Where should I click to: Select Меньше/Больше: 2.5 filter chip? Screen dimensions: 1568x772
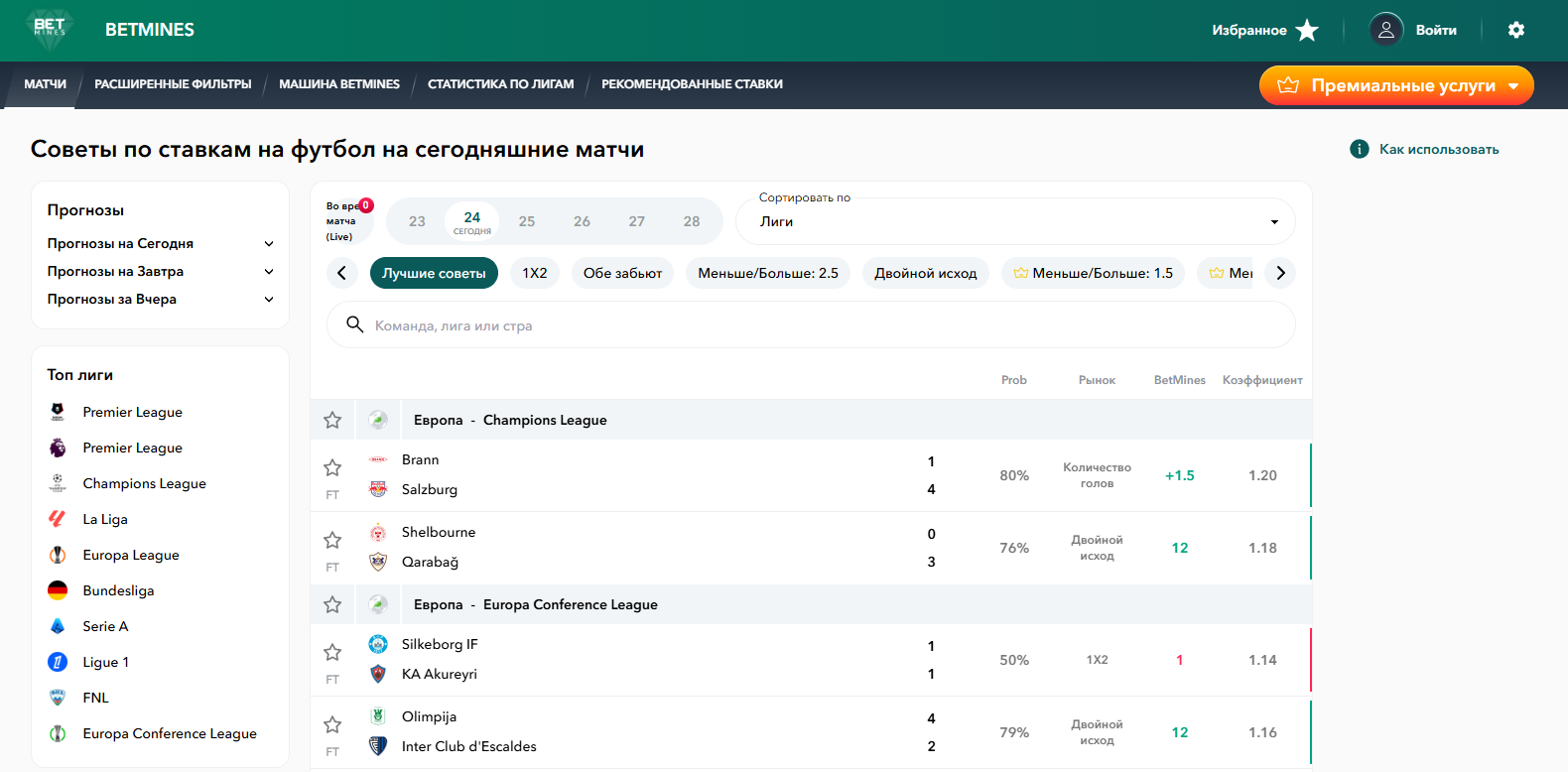(x=768, y=273)
